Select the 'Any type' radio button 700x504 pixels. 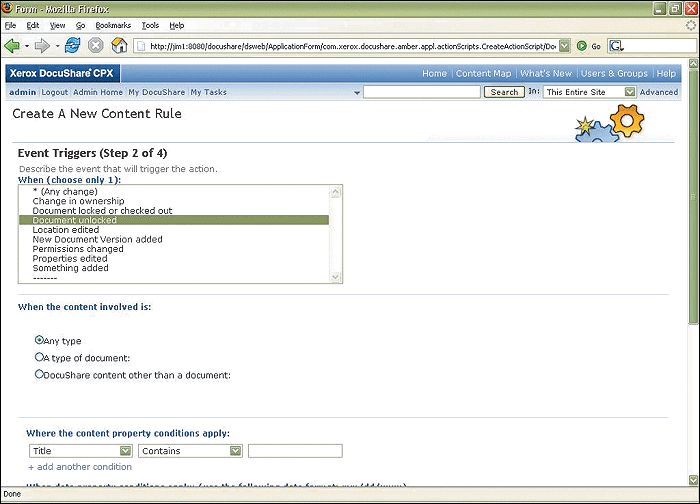(39, 340)
